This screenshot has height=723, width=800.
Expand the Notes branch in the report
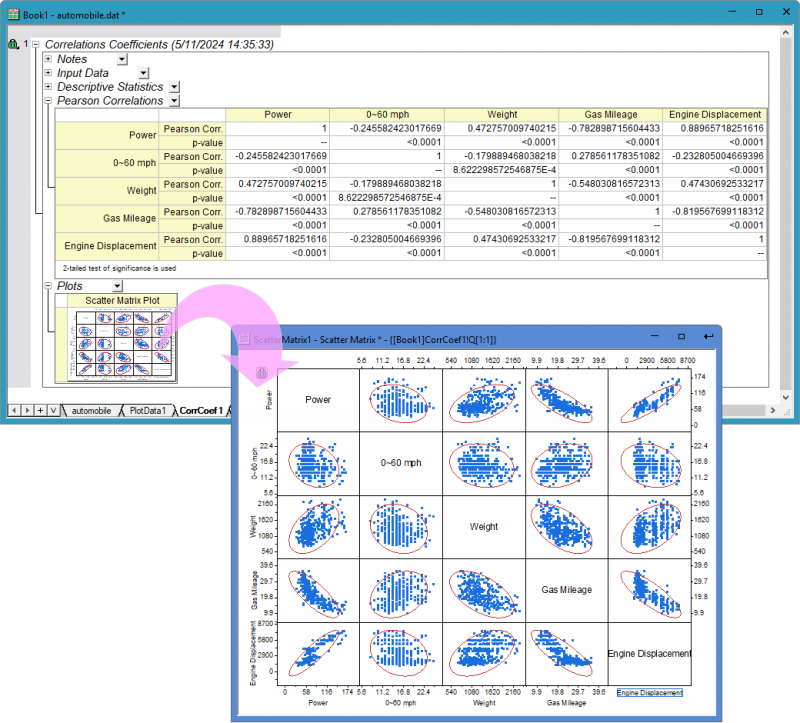(x=48, y=59)
